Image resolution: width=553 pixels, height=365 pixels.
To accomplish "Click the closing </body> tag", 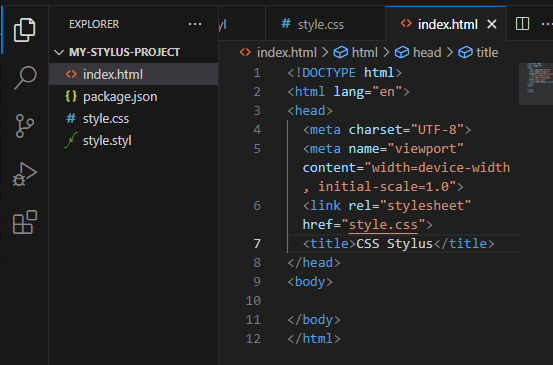I will [x=314, y=320].
